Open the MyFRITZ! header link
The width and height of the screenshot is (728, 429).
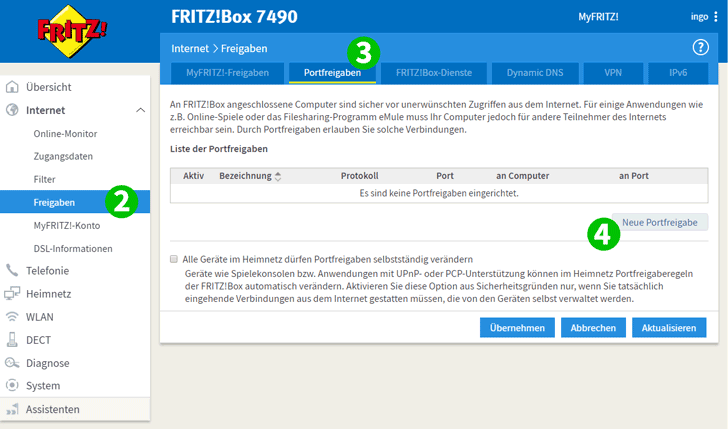598,17
